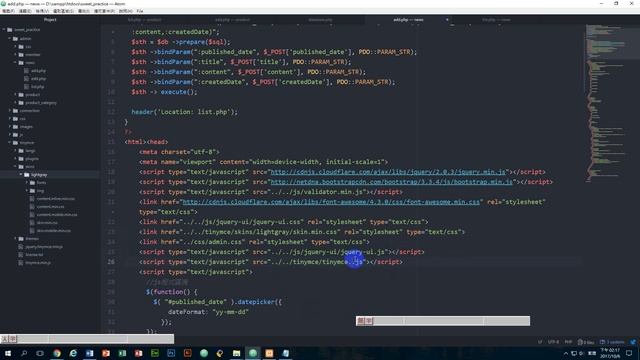
Task: Launch Word from the taskbar
Action: [x=89, y=353]
